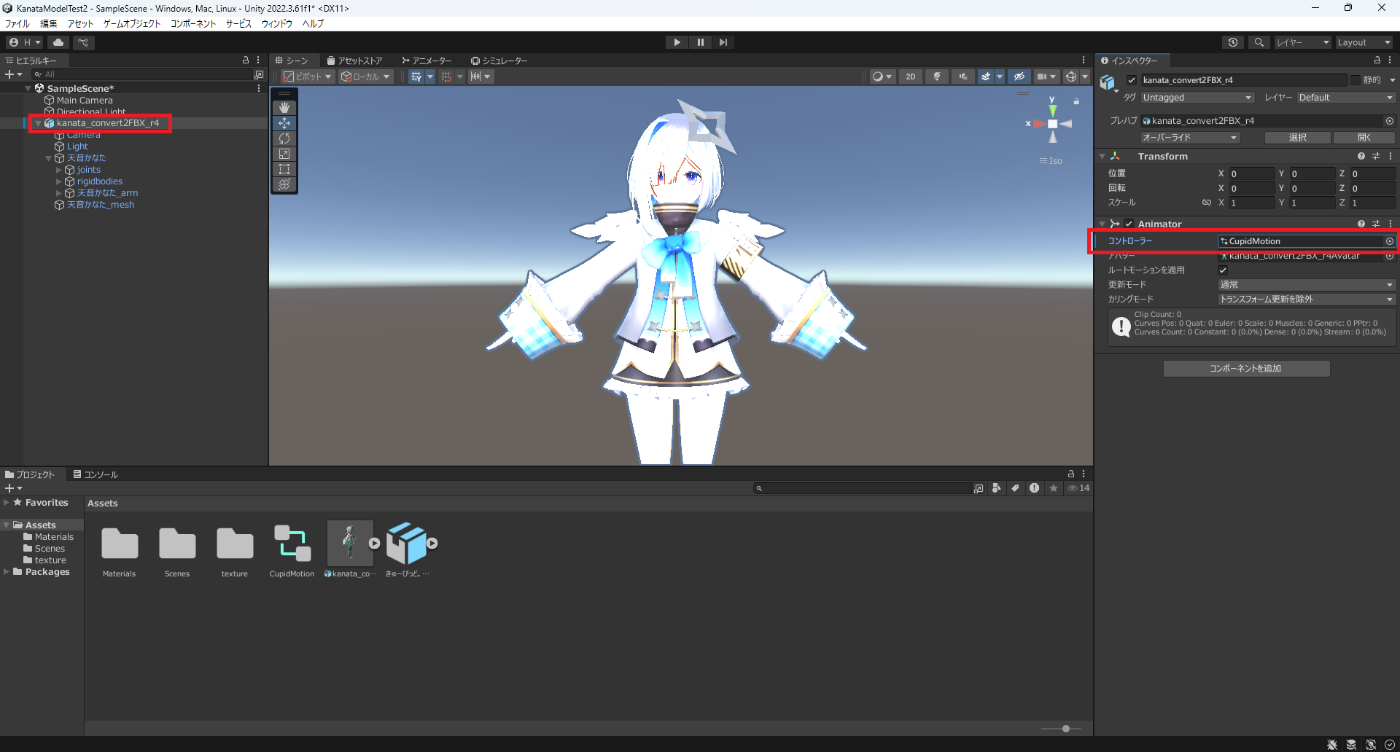
Task: Switch to Asset Store tab
Action: point(354,61)
